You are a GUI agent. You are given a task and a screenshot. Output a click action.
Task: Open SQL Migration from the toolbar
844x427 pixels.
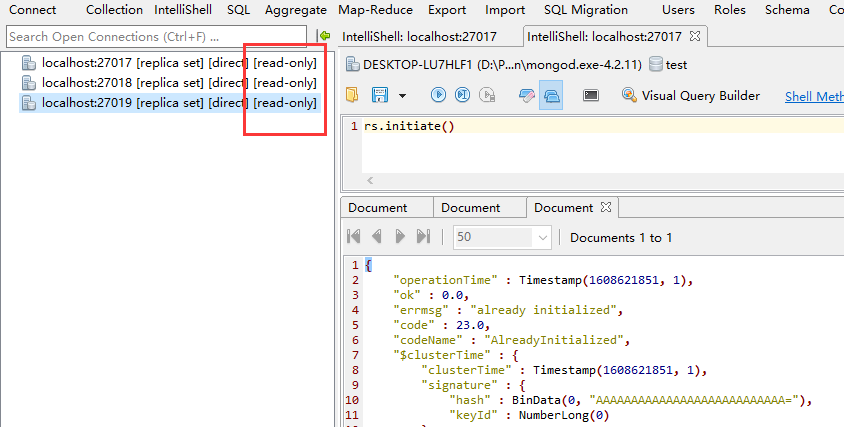(586, 10)
